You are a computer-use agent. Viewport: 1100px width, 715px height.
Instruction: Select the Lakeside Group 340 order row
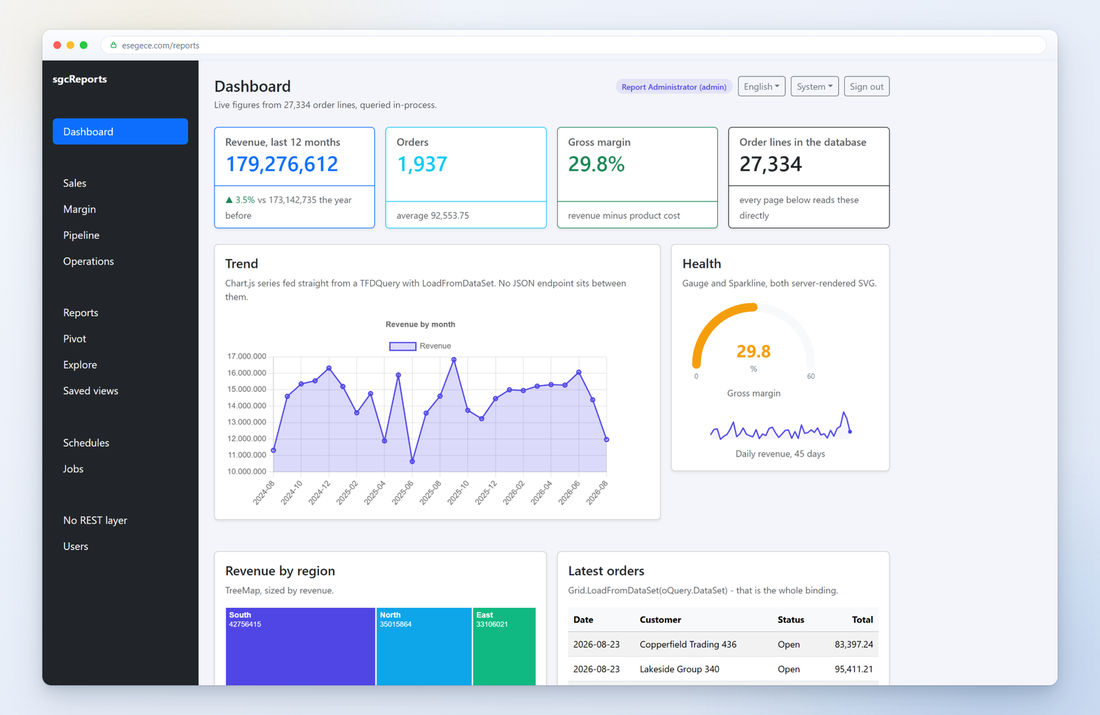pyautogui.click(x=723, y=669)
